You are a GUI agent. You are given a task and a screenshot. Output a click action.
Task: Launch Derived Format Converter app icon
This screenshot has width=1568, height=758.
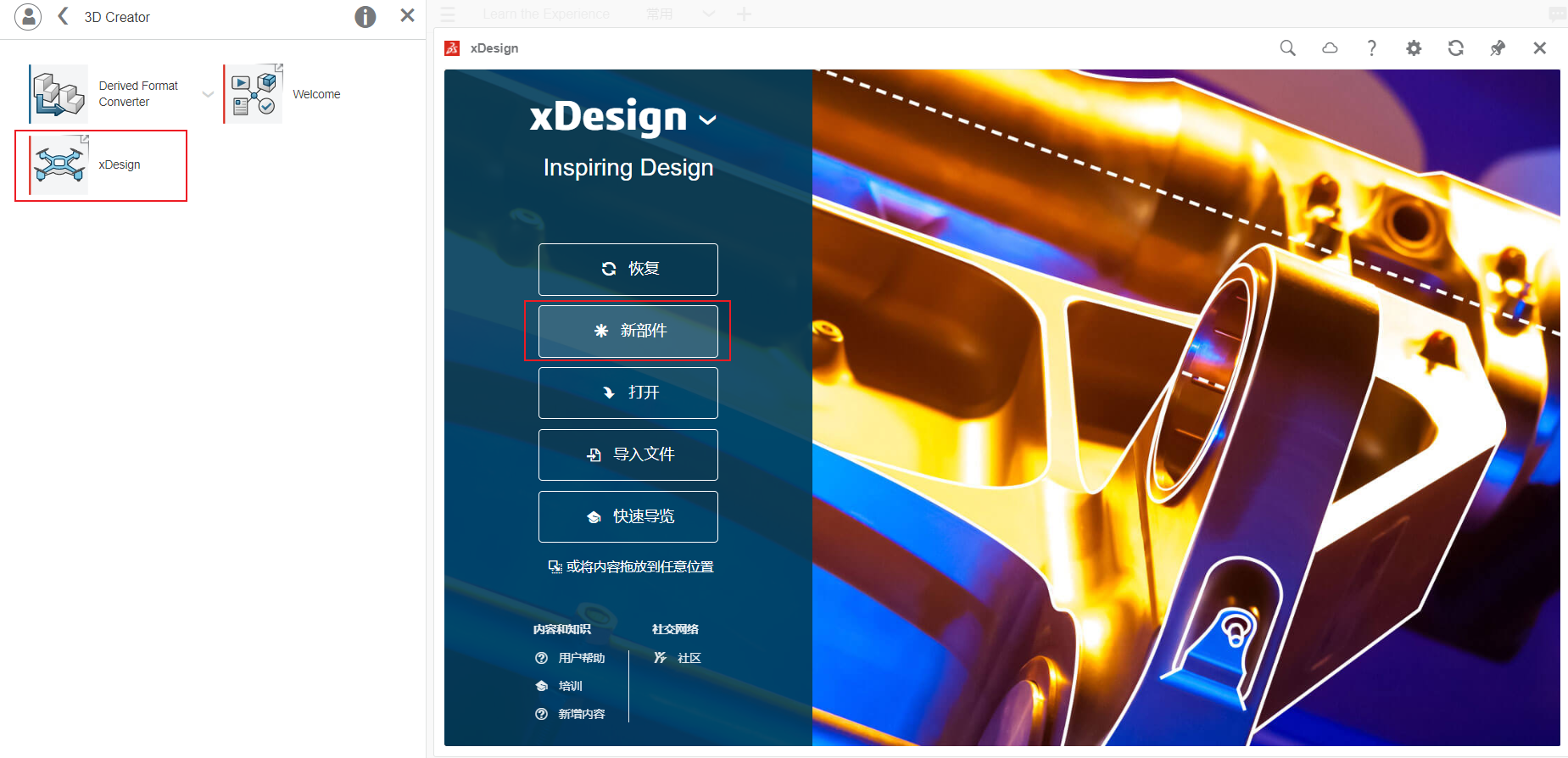click(59, 94)
